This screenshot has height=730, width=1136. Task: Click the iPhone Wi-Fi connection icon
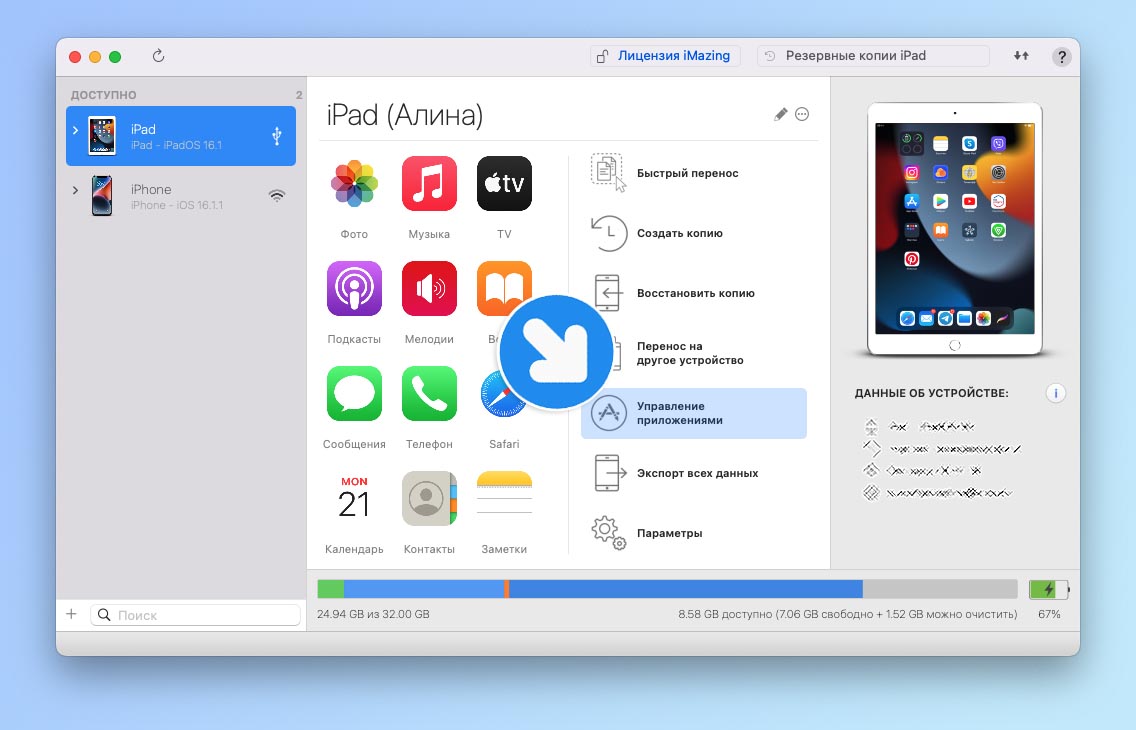[x=277, y=196]
